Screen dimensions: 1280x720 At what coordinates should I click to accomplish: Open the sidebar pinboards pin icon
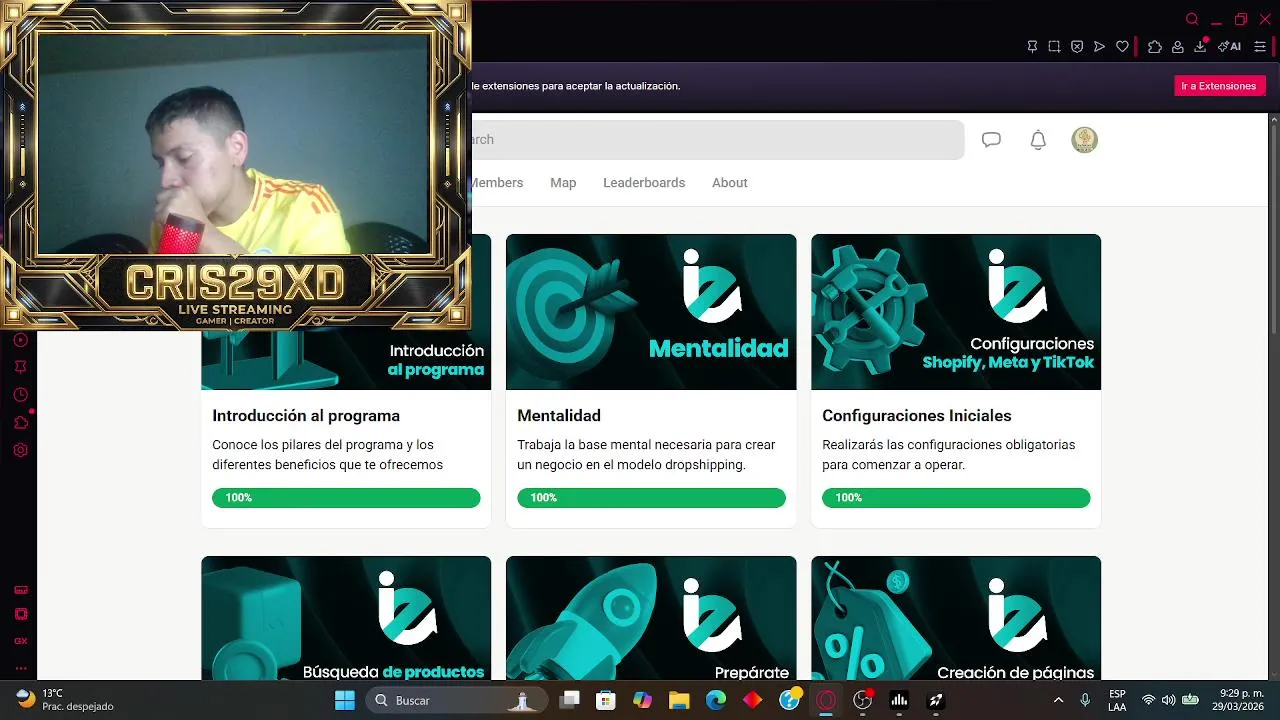tap(20, 367)
